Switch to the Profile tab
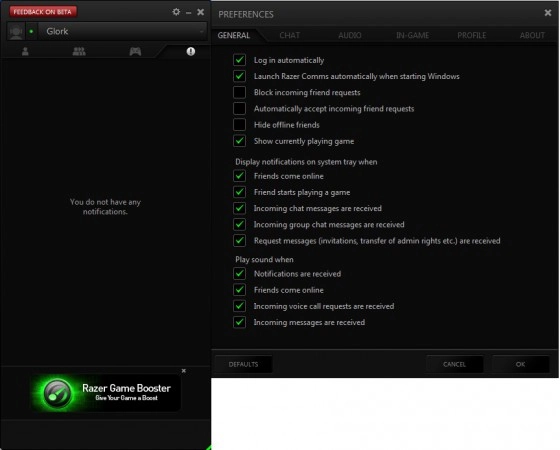This screenshot has height=450, width=560. [472, 35]
